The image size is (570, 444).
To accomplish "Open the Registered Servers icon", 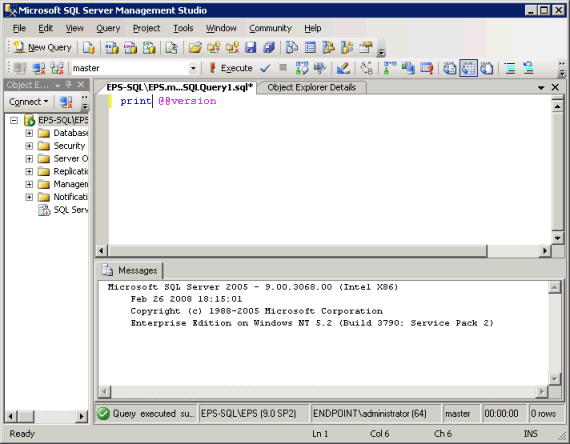I will click(x=292, y=47).
